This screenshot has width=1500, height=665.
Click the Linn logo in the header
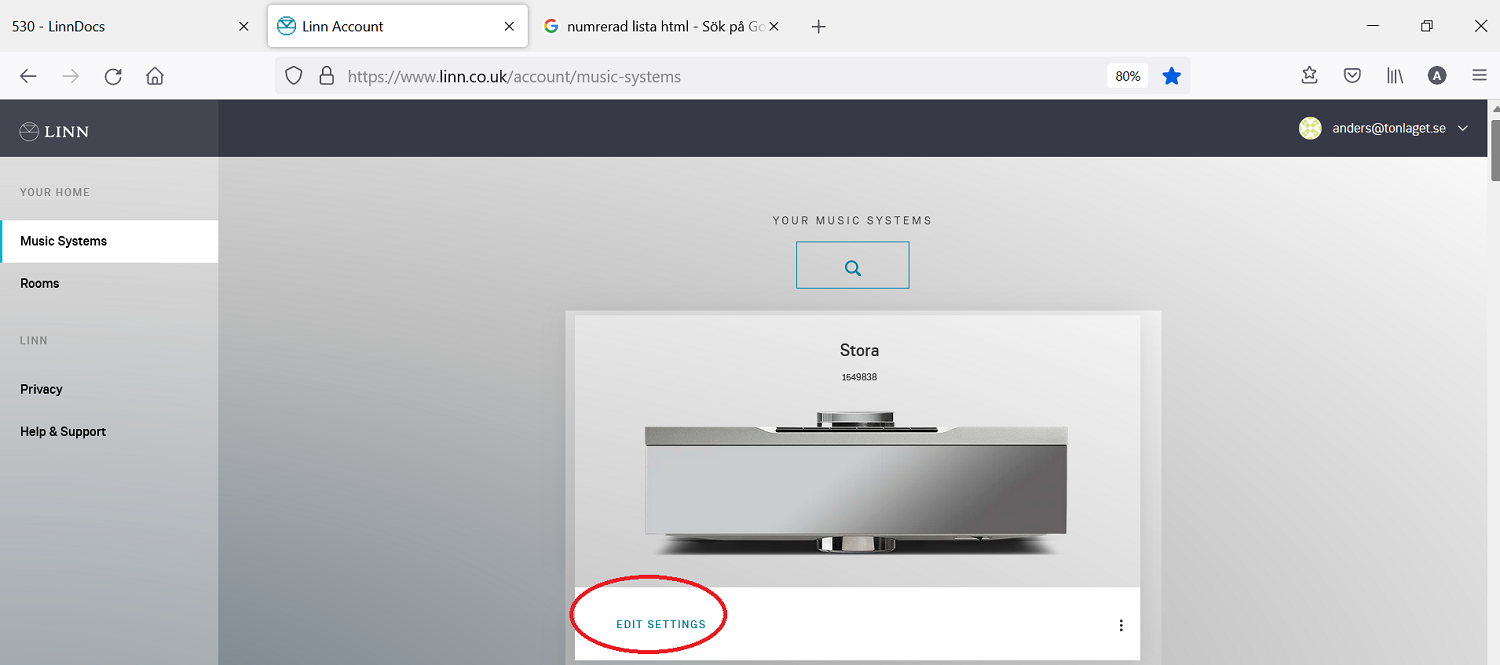54,131
